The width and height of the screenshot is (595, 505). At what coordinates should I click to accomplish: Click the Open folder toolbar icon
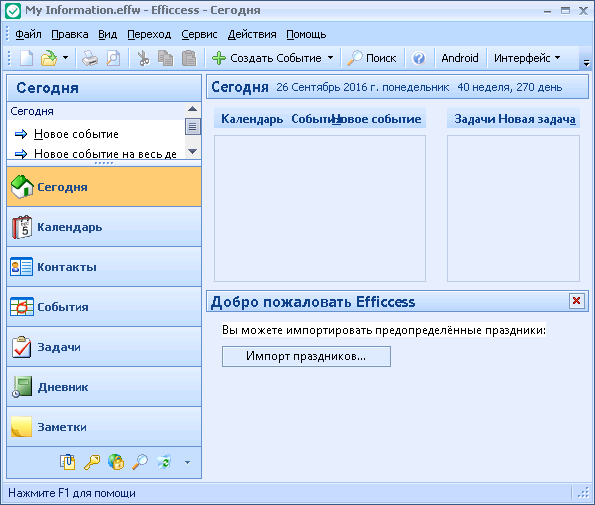[x=49, y=58]
